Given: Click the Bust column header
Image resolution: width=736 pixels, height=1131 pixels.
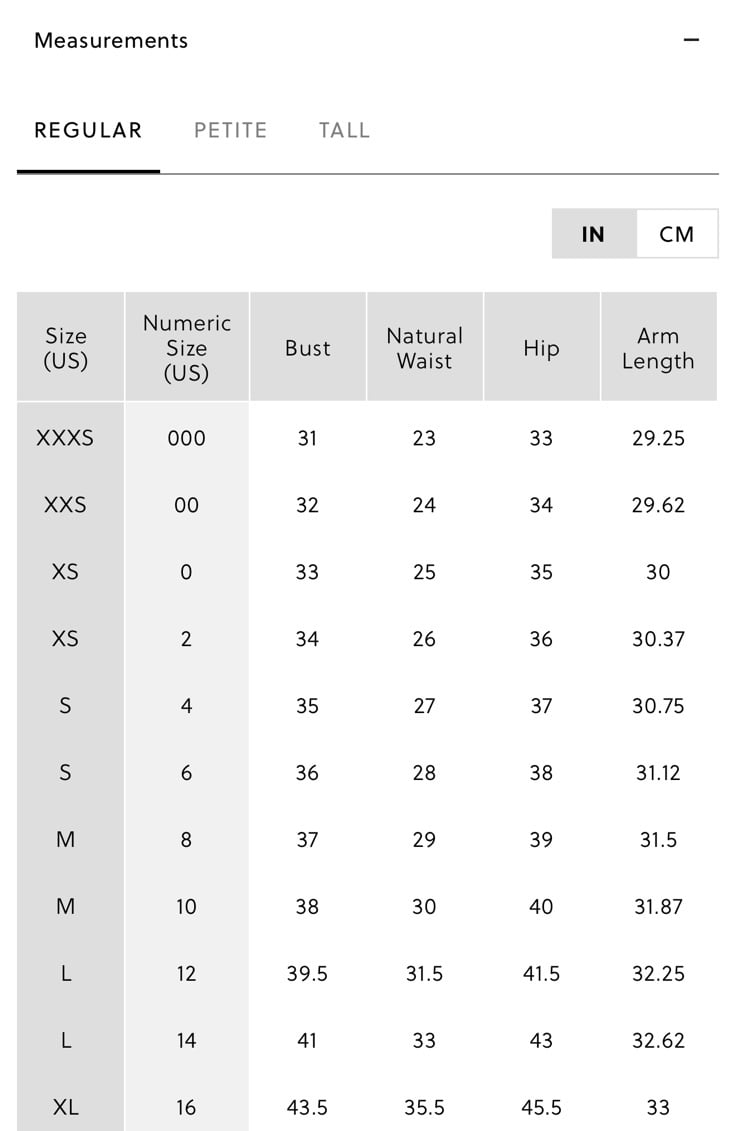Looking at the screenshot, I should click(308, 346).
